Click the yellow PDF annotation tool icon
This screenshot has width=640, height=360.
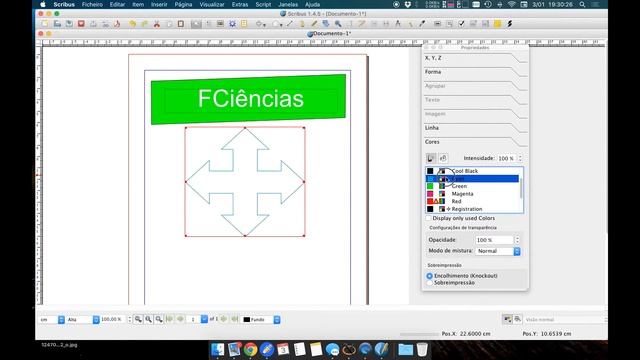[x=497, y=24]
